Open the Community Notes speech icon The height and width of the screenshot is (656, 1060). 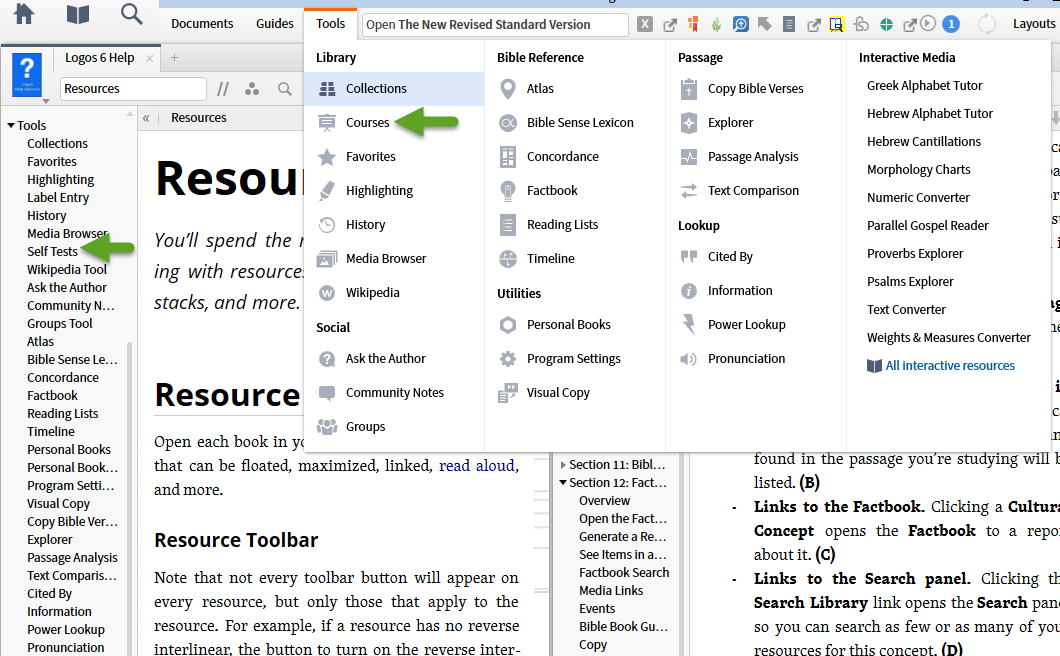pyautogui.click(x=327, y=393)
